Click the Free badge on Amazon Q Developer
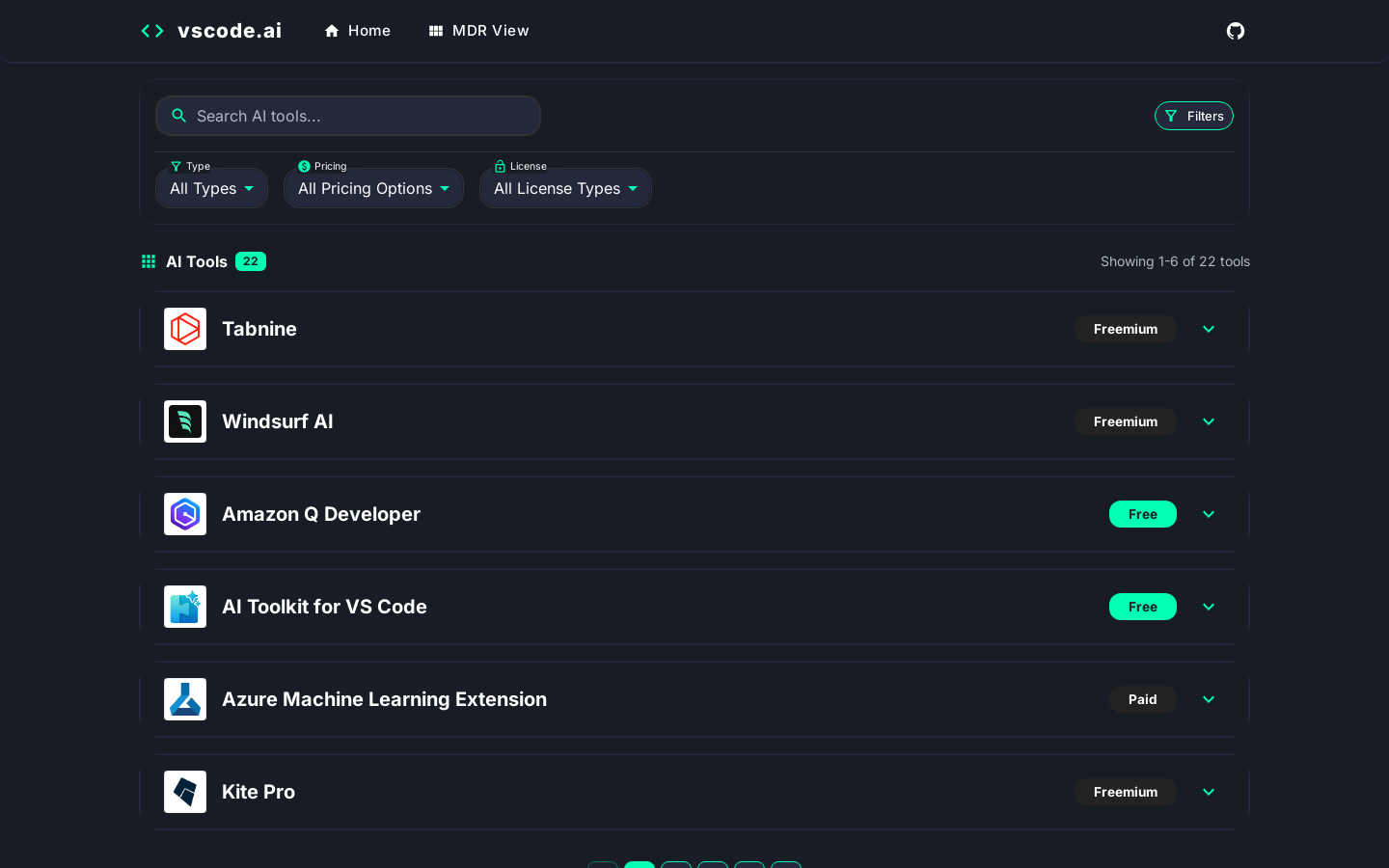Image resolution: width=1389 pixels, height=868 pixels. (x=1143, y=514)
